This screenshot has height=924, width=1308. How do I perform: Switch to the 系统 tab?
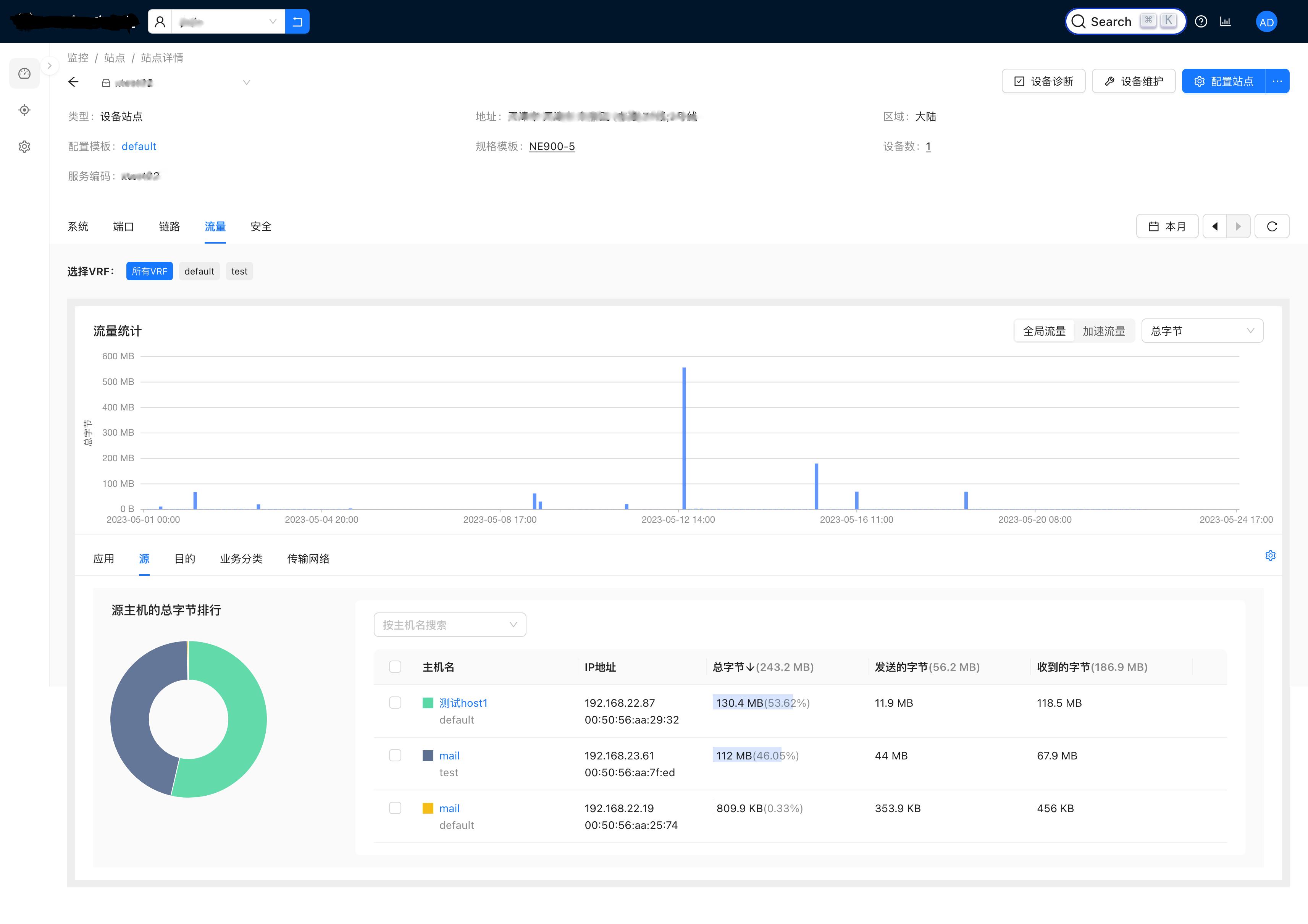point(78,227)
